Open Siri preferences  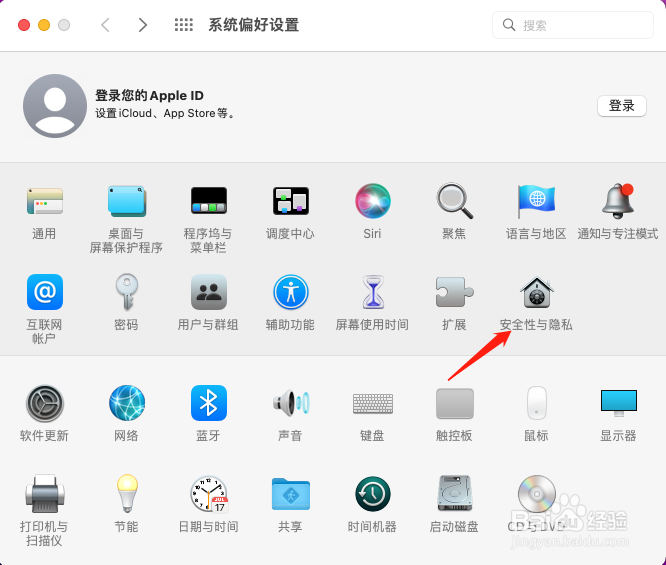(x=373, y=201)
